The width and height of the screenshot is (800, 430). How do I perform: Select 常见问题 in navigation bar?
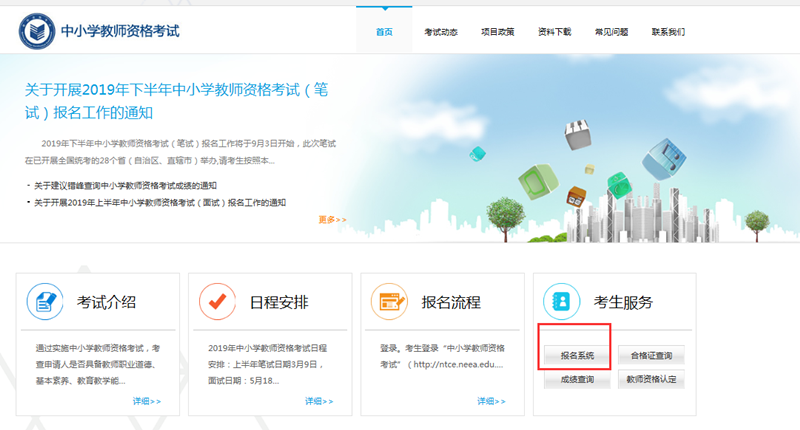tap(611, 32)
